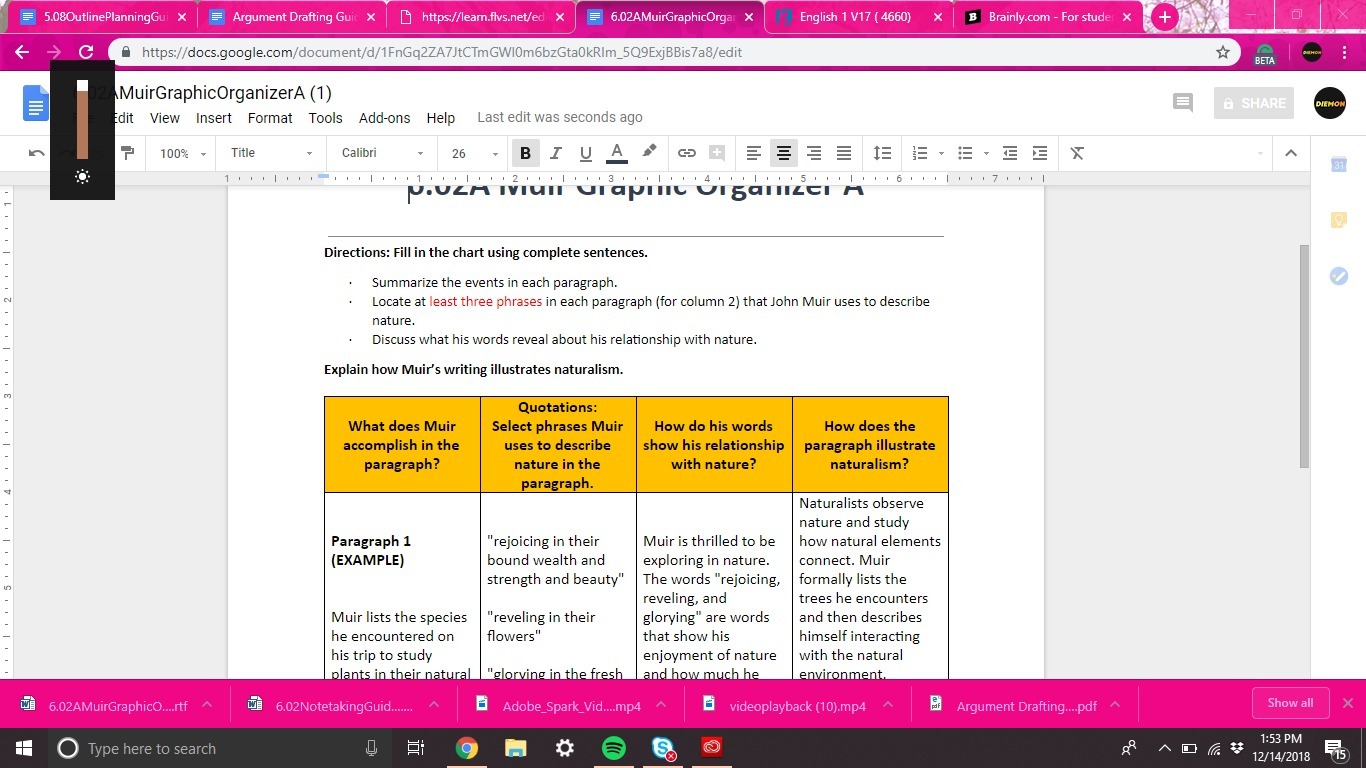Viewport: 1366px width, 768px height.
Task: Increase the paragraph indent
Action: [1040, 153]
